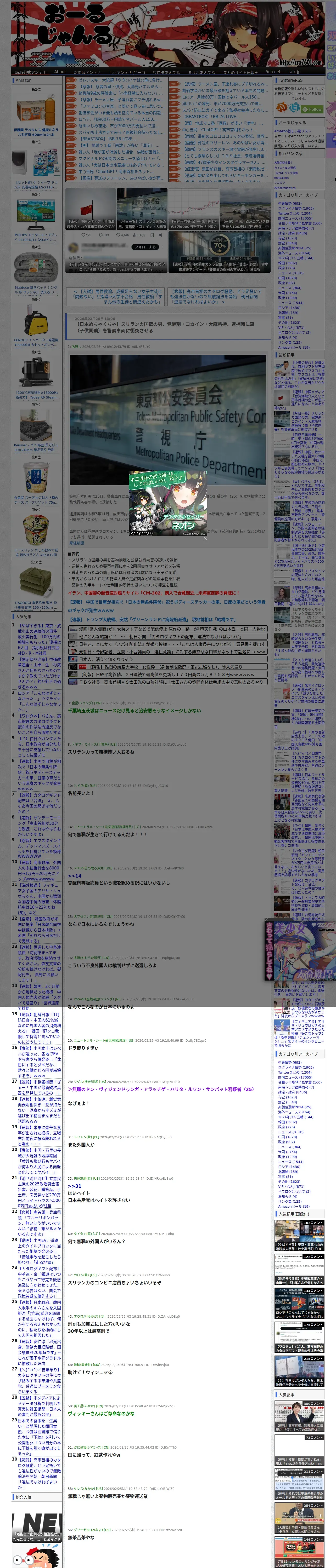This screenshot has width=336, height=1568.
Task: Open popular article 17 about 米国務長官
Action: [39, 1088]
